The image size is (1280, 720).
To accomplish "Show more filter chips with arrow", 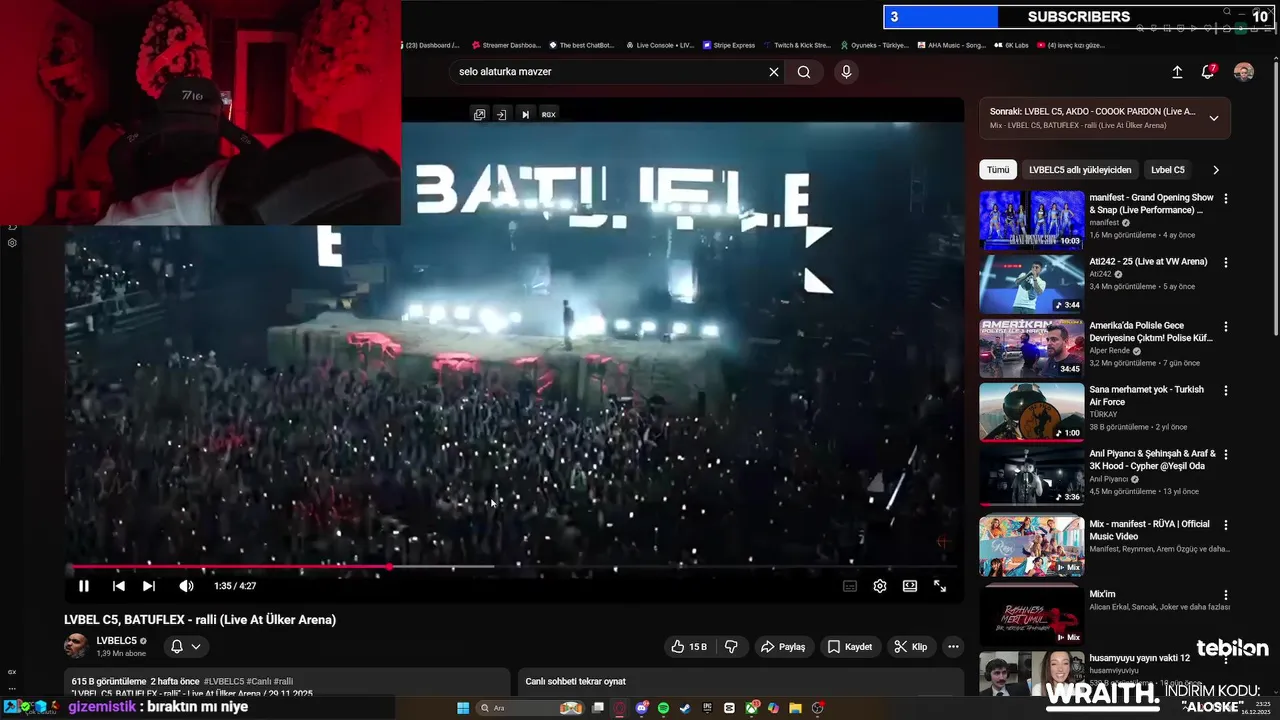I will click(x=1216, y=170).
